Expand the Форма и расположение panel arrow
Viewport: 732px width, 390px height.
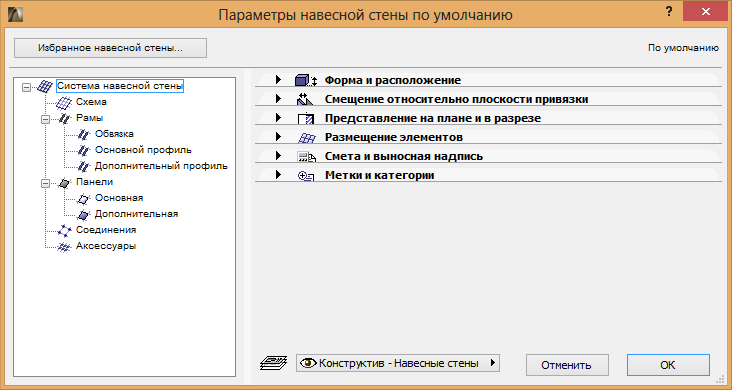(x=278, y=79)
